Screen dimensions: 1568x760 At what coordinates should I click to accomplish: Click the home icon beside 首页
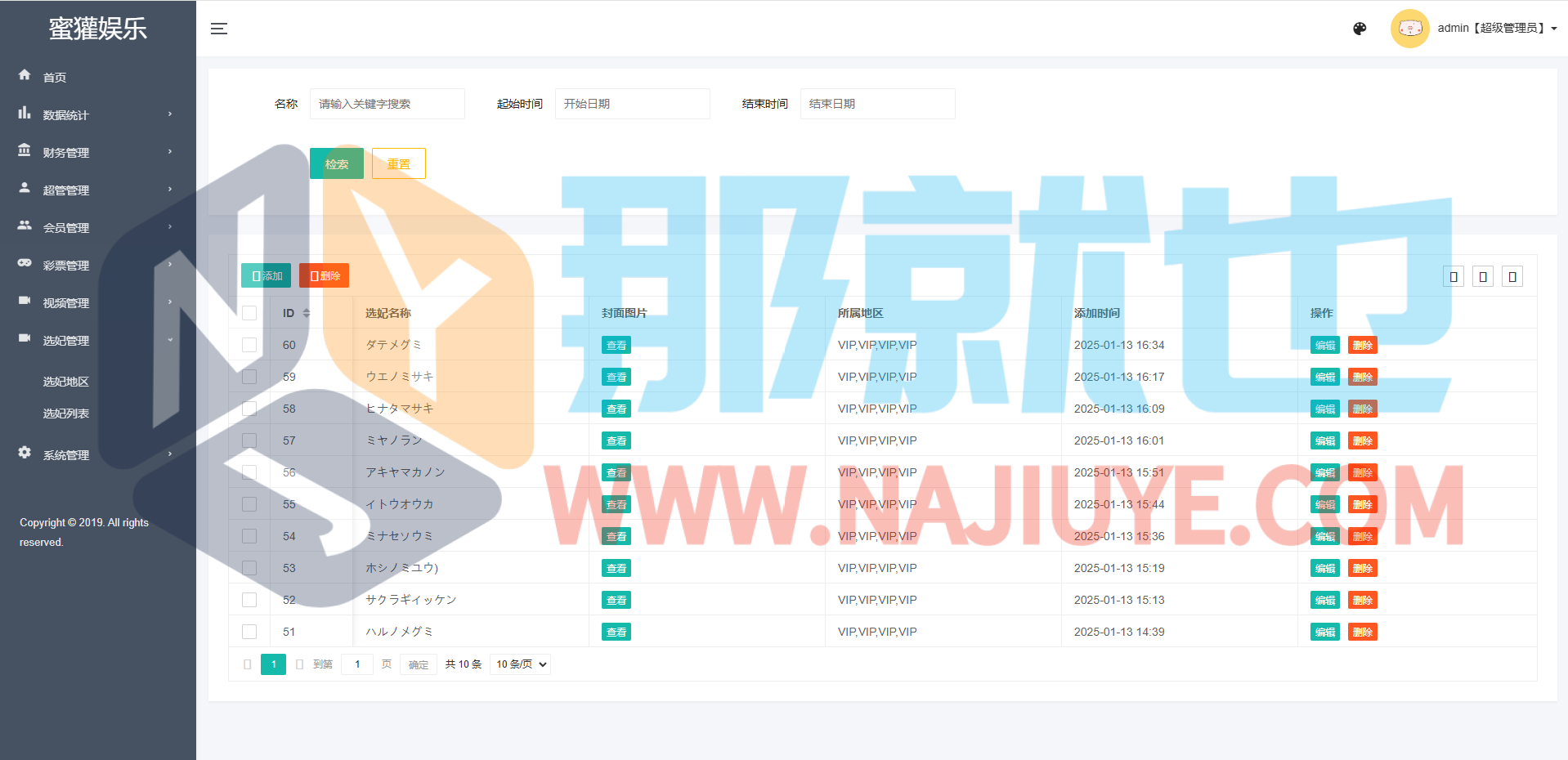pyautogui.click(x=25, y=75)
